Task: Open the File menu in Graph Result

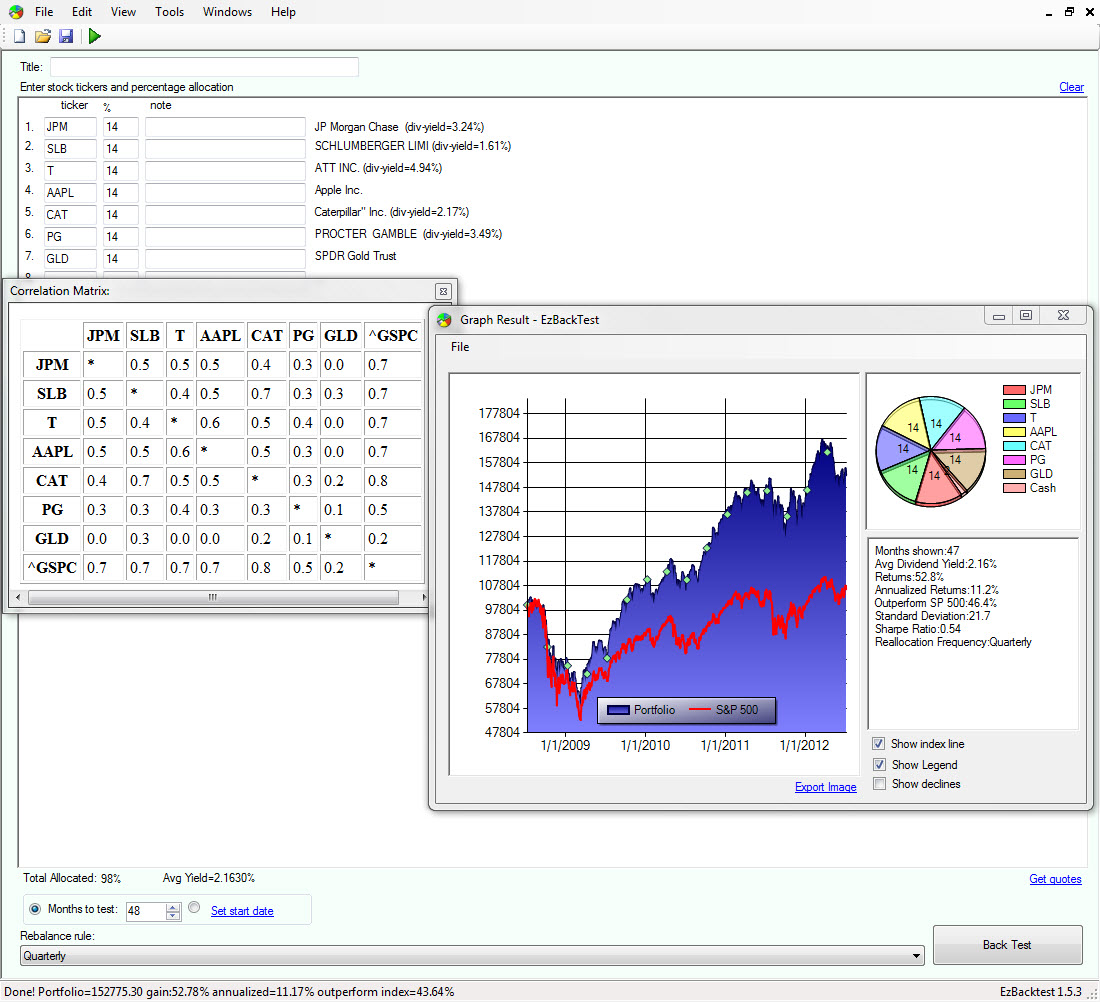Action: pyautogui.click(x=460, y=347)
